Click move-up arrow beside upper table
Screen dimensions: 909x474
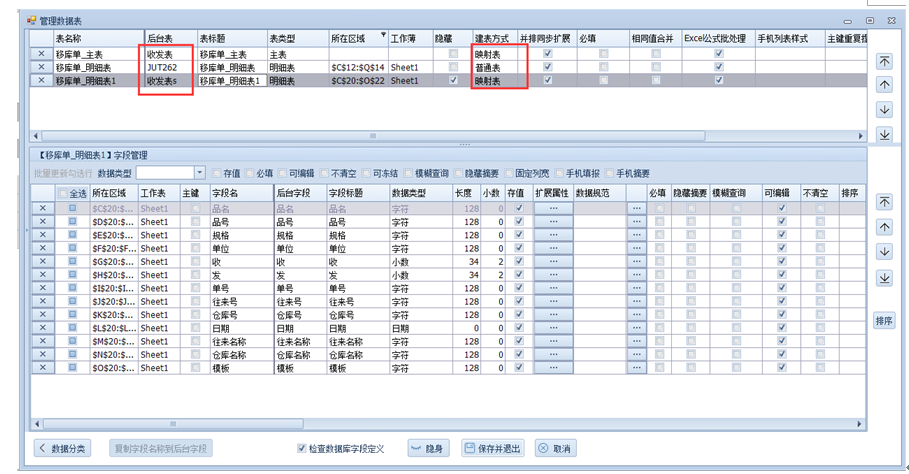click(x=884, y=85)
